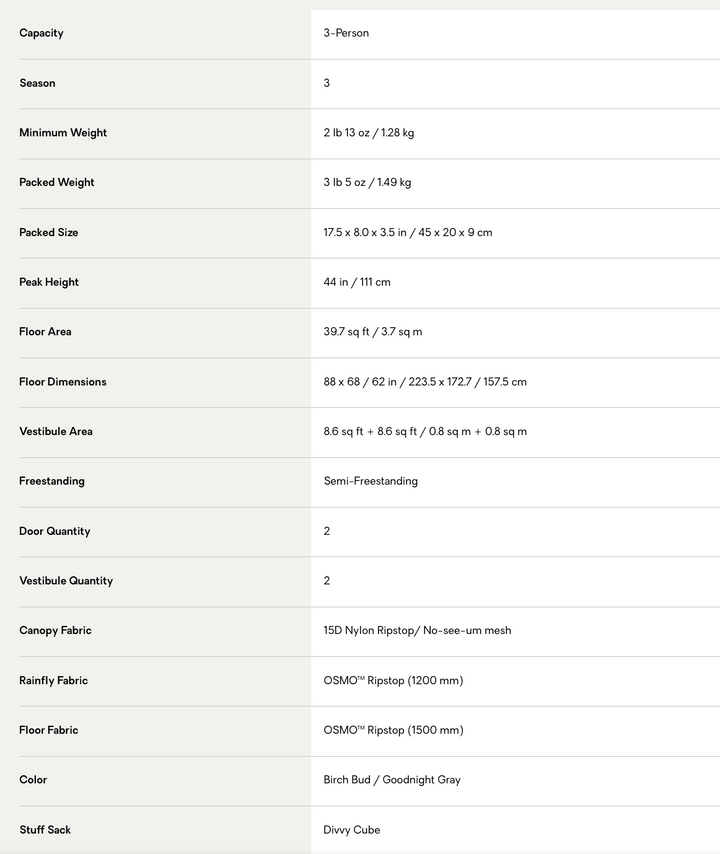Click the Vestibule Area value
The width and height of the screenshot is (720, 854).
[x=425, y=431]
